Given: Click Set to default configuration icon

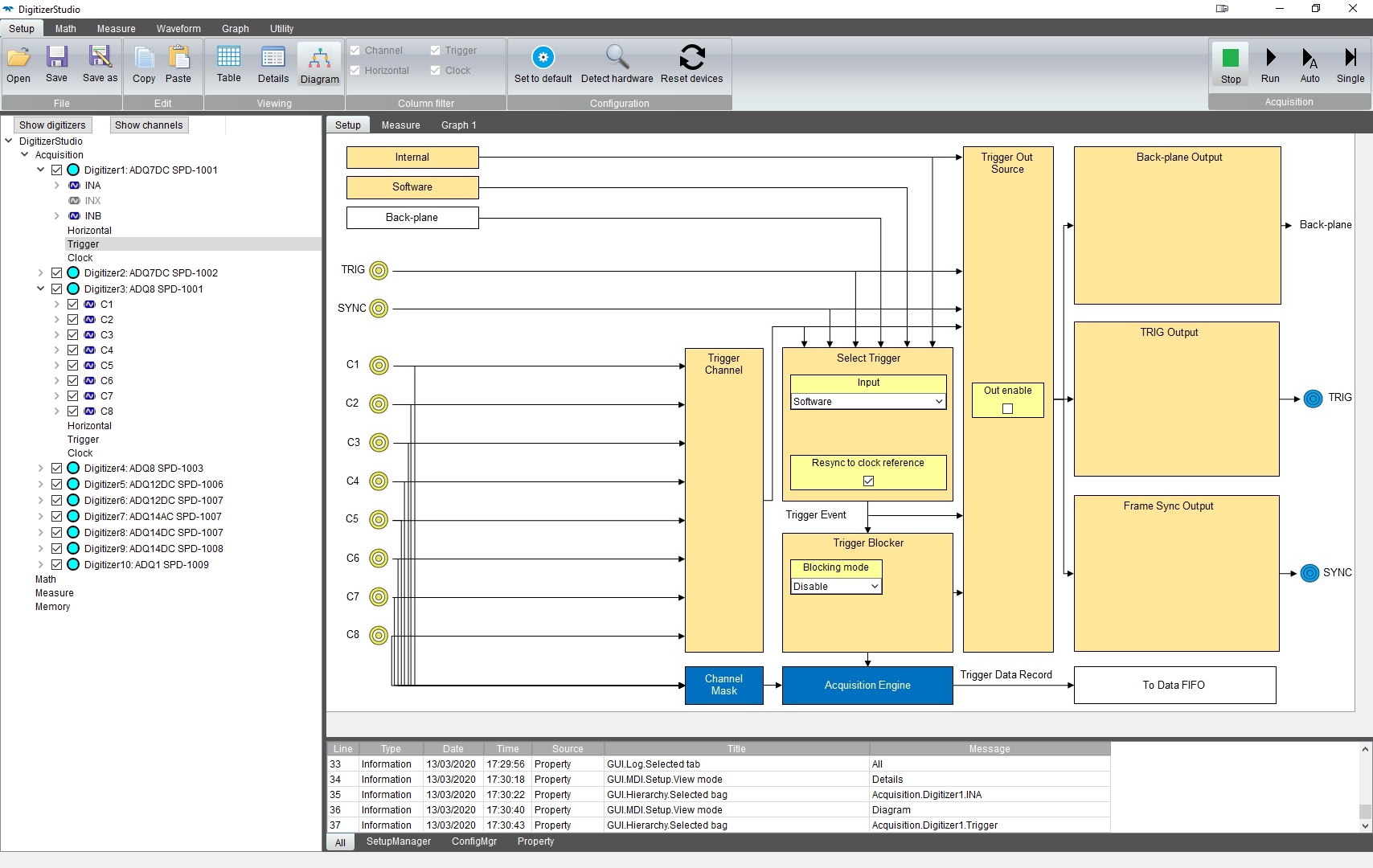Looking at the screenshot, I should (543, 58).
